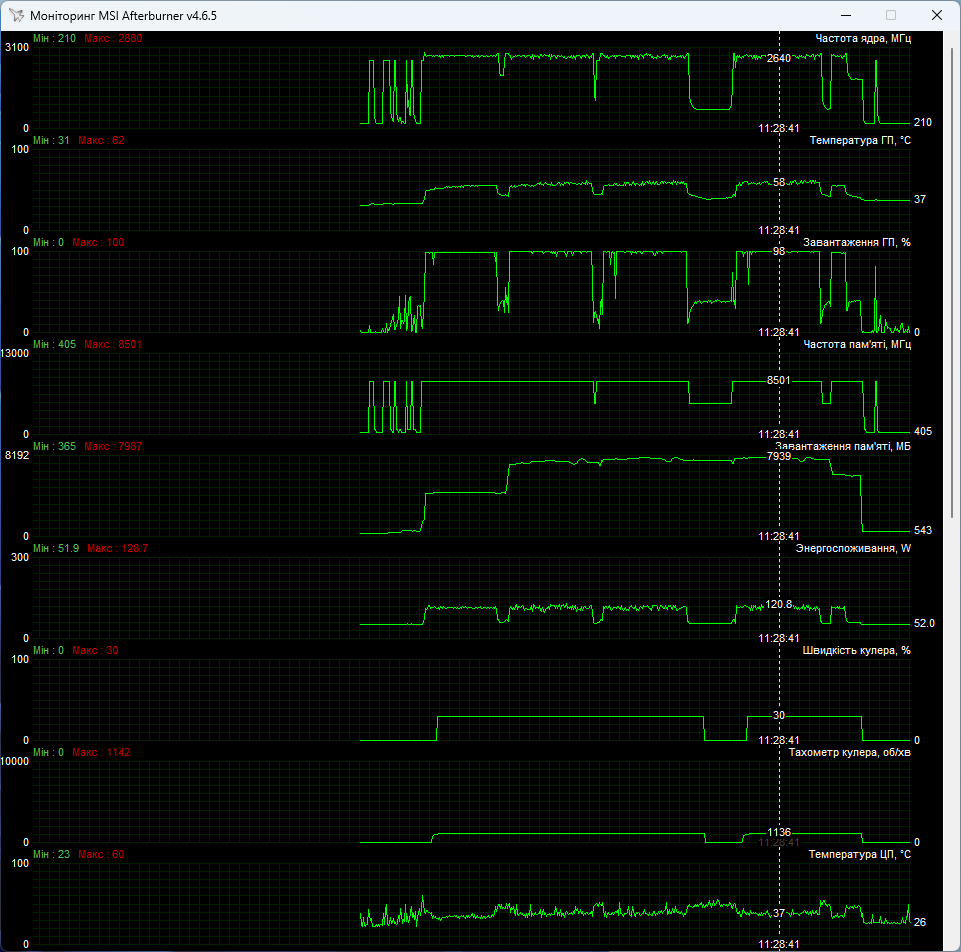The width and height of the screenshot is (961, 952).
Task: Click current value 52.0 beside power graph
Action: click(924, 623)
